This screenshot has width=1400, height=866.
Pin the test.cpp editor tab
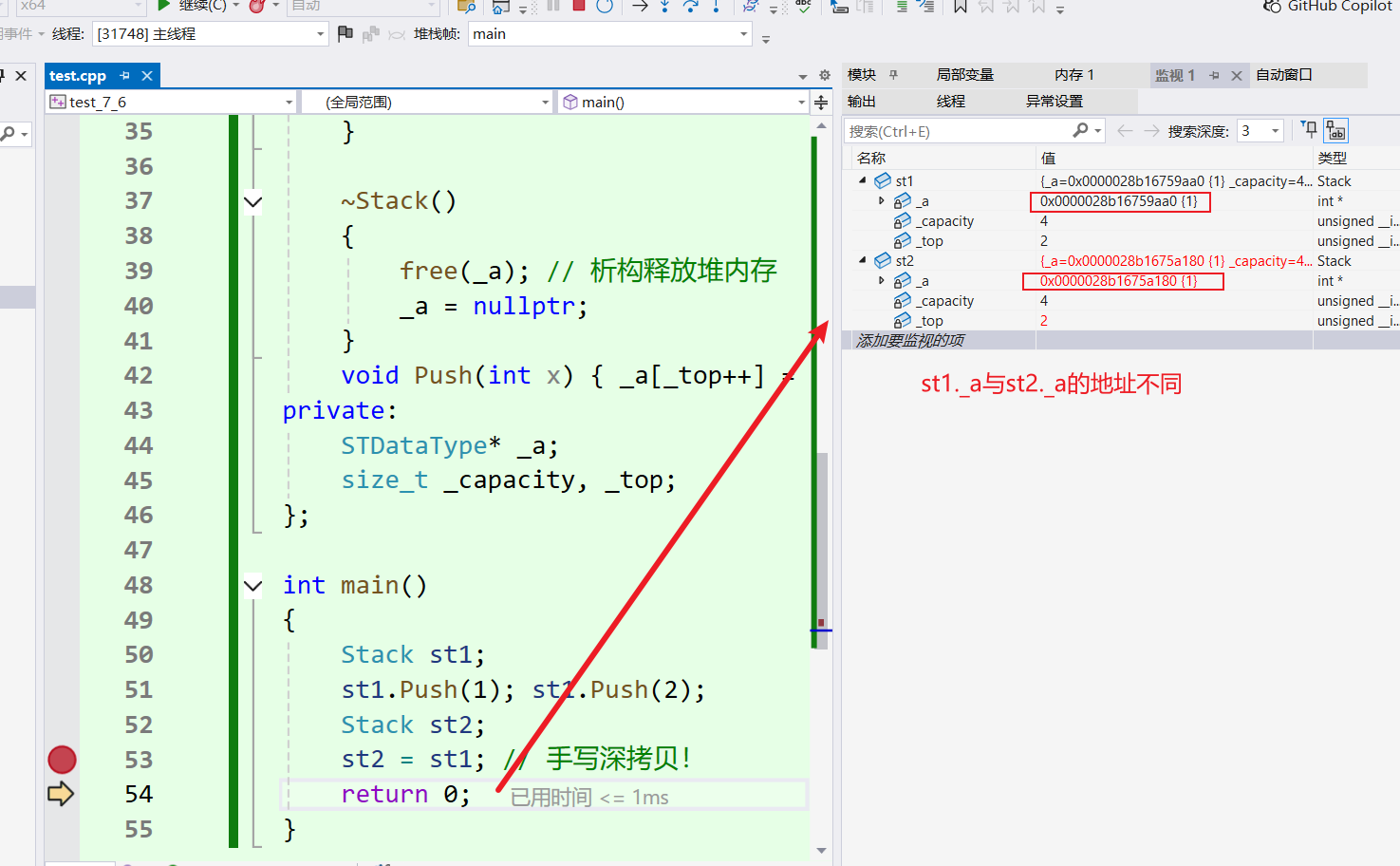click(x=125, y=76)
